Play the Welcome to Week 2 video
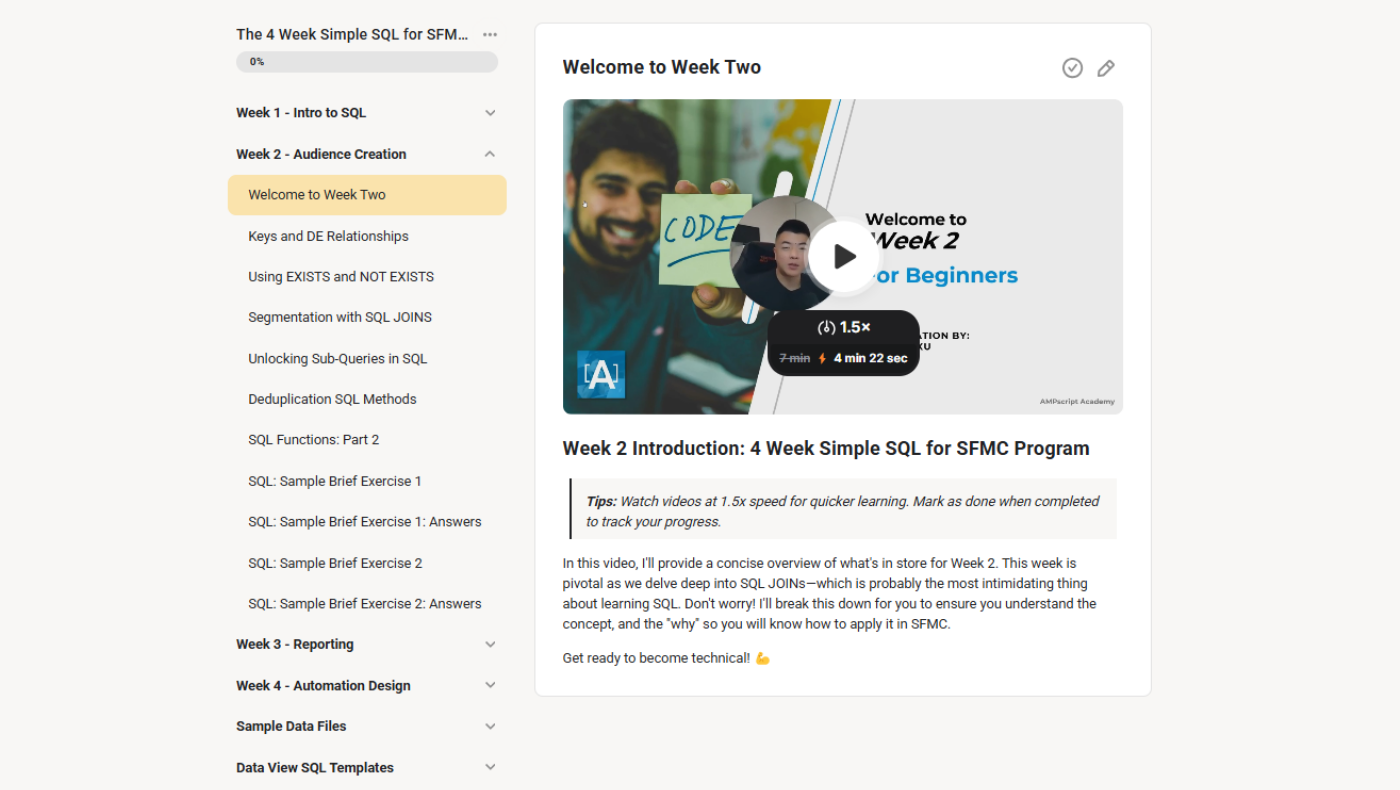The image size is (1400, 790). pyautogui.click(x=844, y=256)
